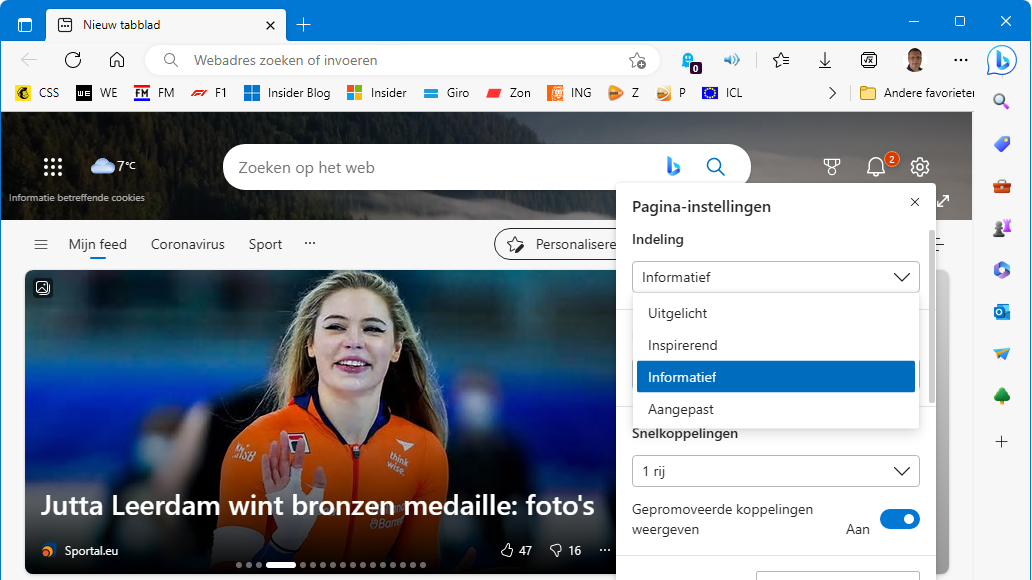The height and width of the screenshot is (580, 1032).
Task: Click the page settings gear icon
Action: [919, 167]
